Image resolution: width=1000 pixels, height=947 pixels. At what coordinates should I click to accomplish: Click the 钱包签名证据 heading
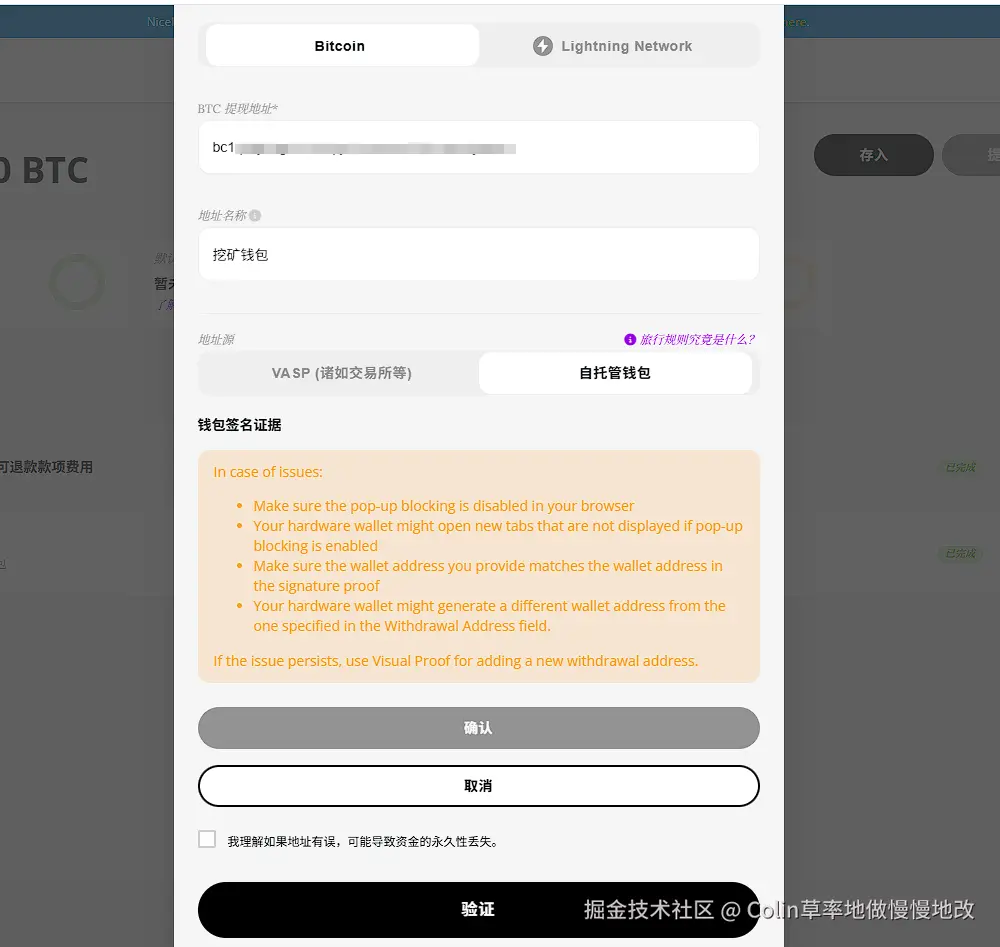239,425
